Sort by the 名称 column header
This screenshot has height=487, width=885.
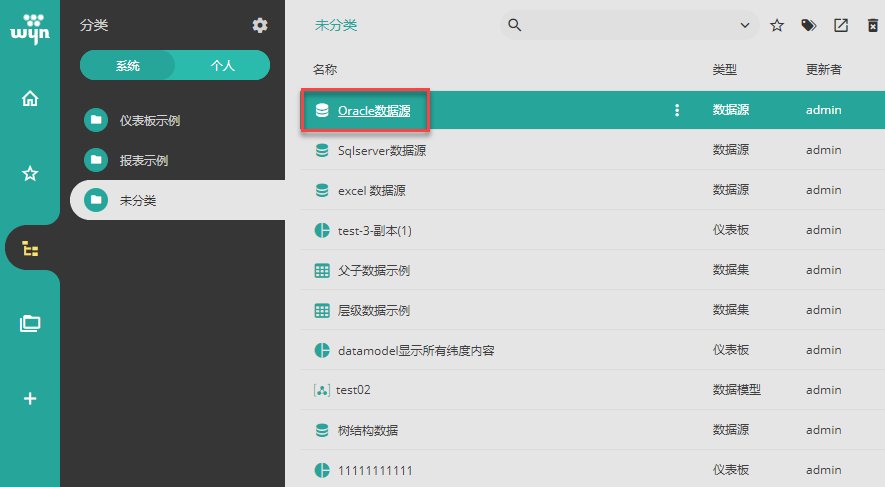325,69
